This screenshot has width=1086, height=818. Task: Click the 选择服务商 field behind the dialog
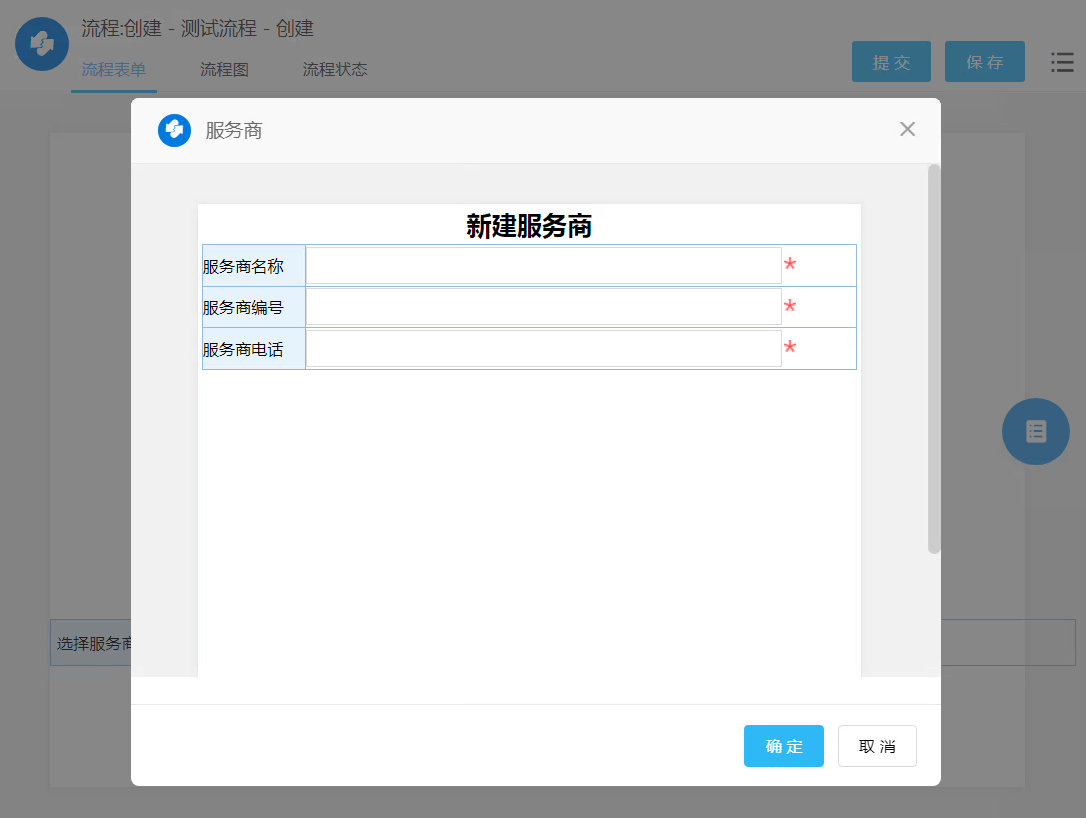point(90,643)
